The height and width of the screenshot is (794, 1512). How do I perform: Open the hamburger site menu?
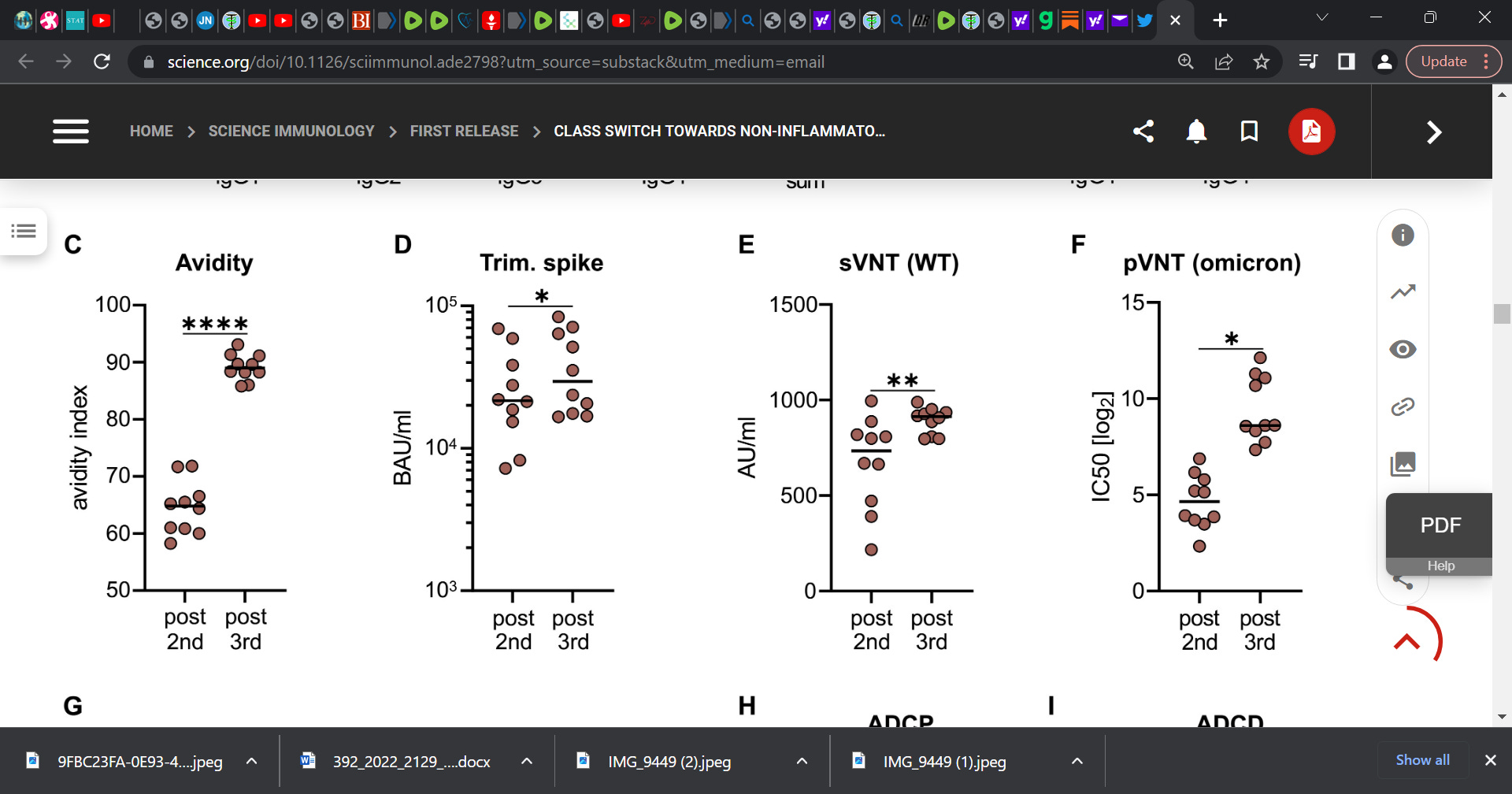(71, 132)
